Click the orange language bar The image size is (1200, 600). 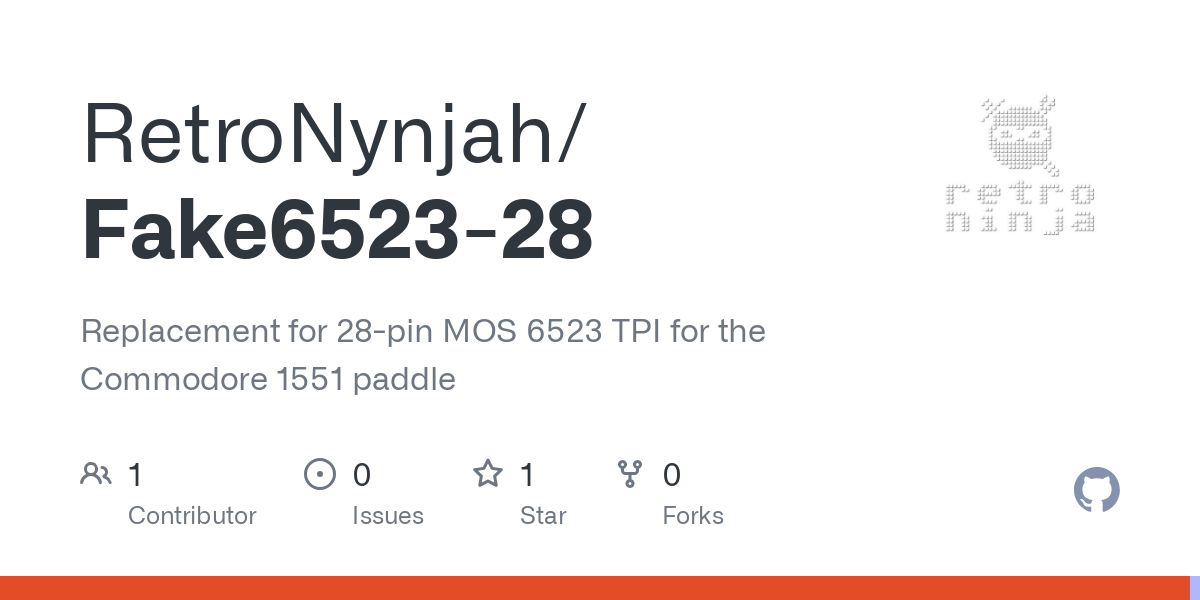(594, 588)
